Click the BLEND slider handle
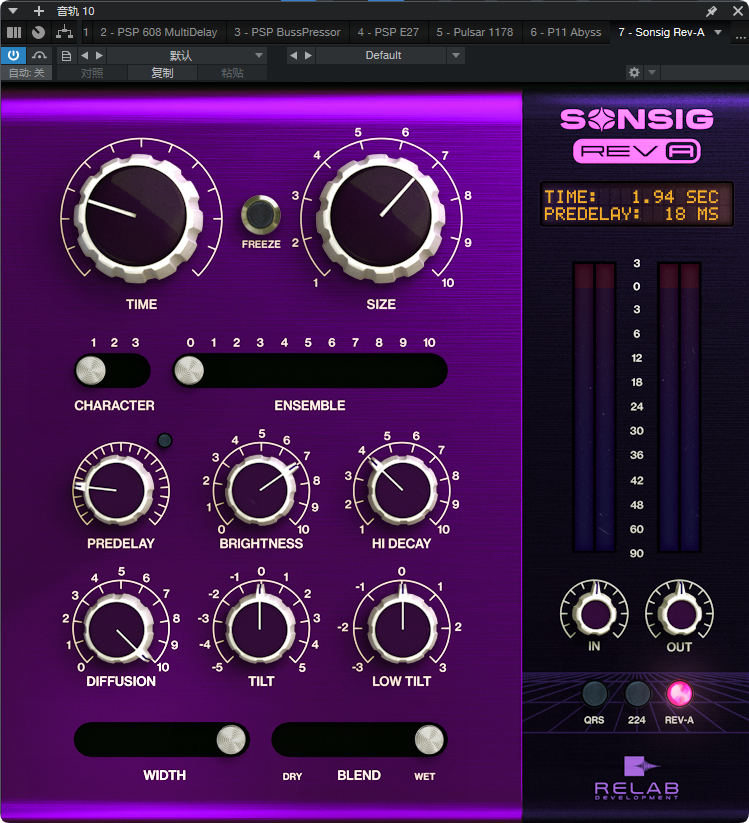 pyautogui.click(x=429, y=740)
